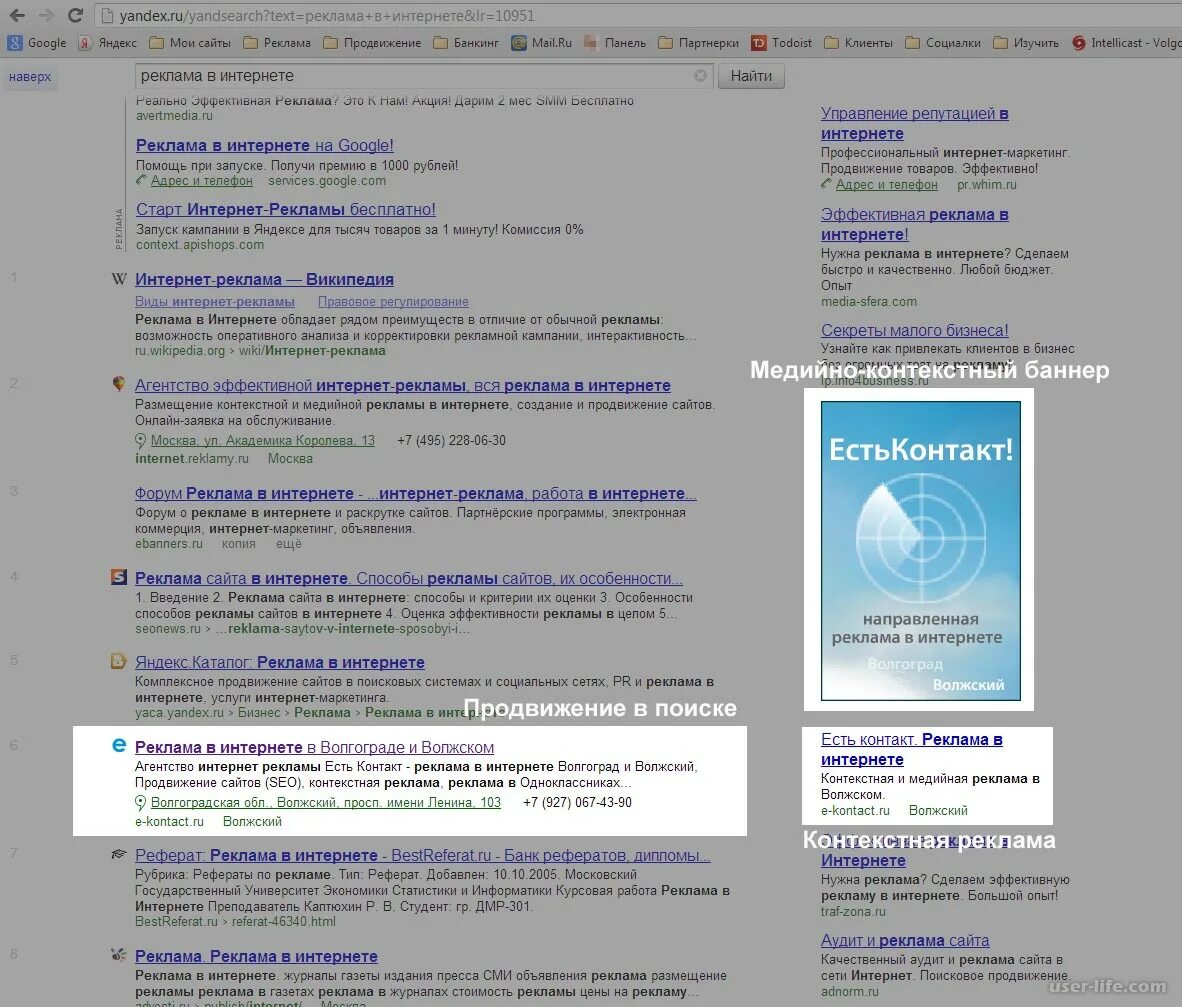Open the Google bookmark
The width and height of the screenshot is (1182, 1007).
(x=37, y=43)
